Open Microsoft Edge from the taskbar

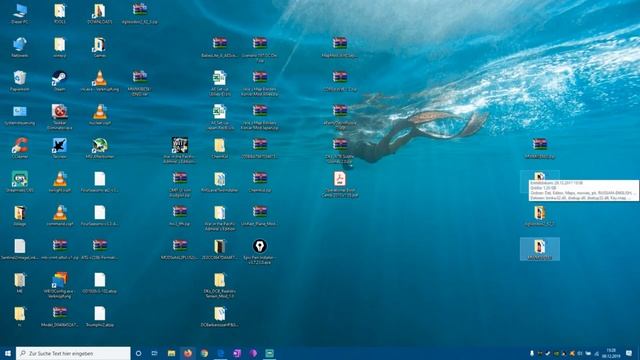pyautogui.click(x=220, y=353)
